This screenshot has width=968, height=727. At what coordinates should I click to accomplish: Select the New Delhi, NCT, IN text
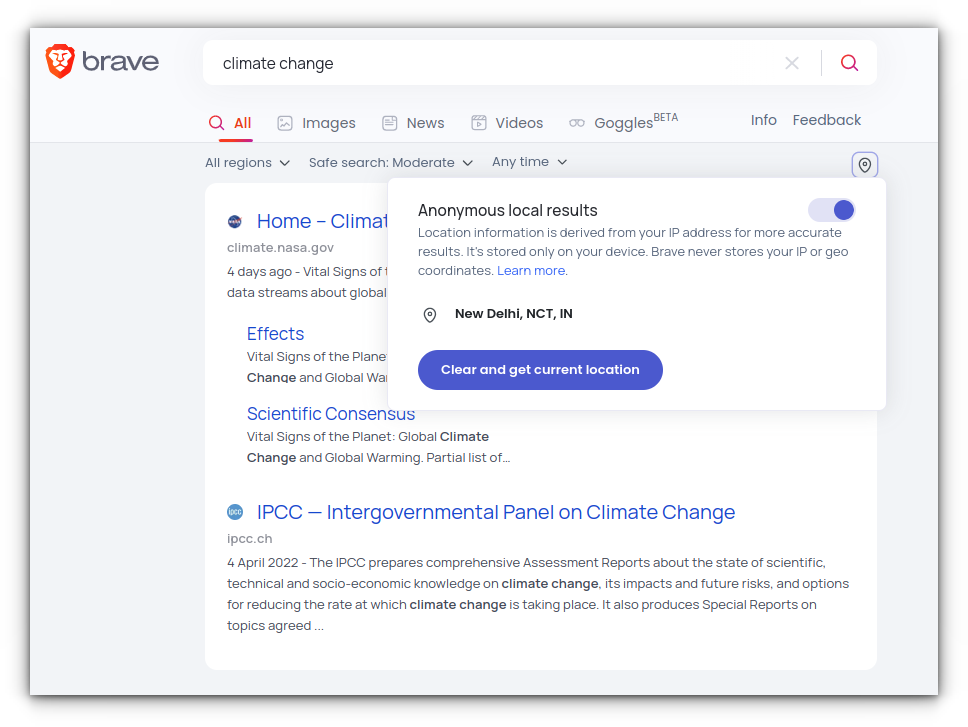click(514, 314)
